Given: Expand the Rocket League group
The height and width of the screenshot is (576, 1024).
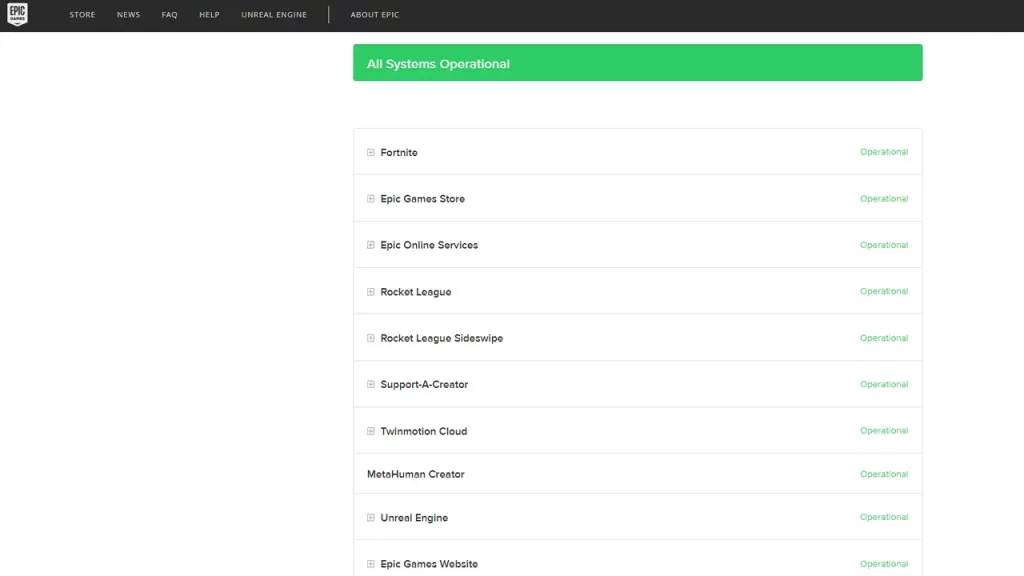Looking at the screenshot, I should [371, 292].
